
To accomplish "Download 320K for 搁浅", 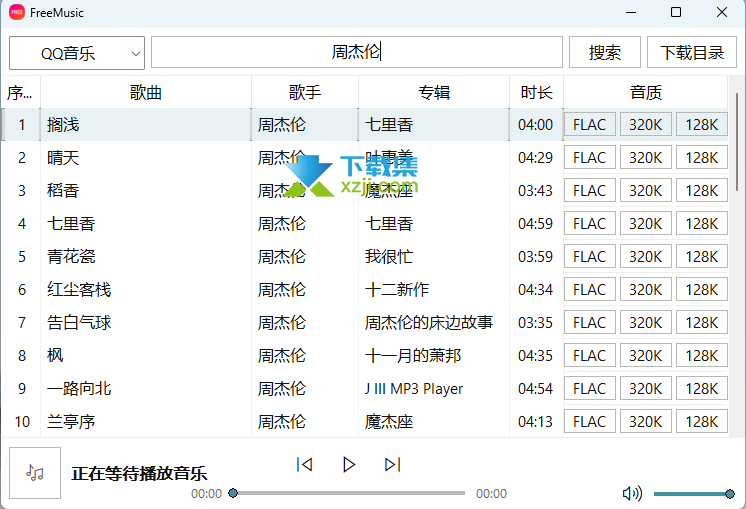I will coord(646,125).
